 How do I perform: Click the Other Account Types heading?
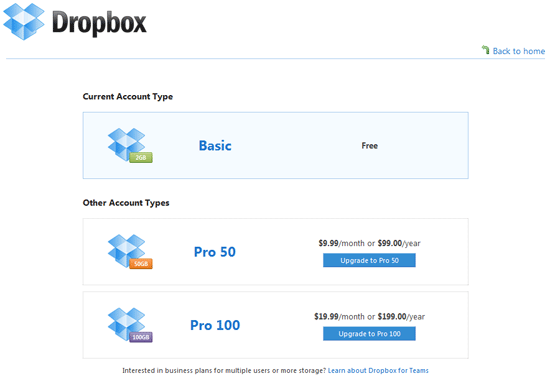point(126,203)
